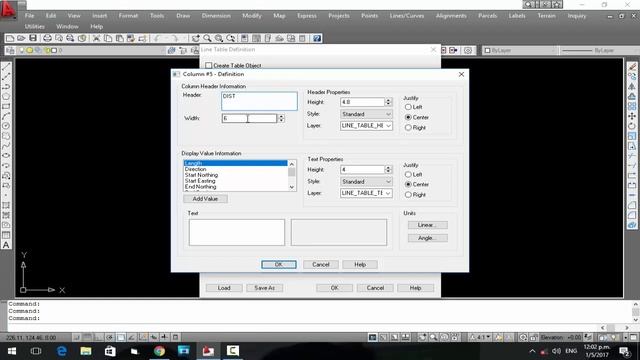Select Center justify for header
Image resolution: width=640 pixels, height=360 pixels.
coord(408,117)
